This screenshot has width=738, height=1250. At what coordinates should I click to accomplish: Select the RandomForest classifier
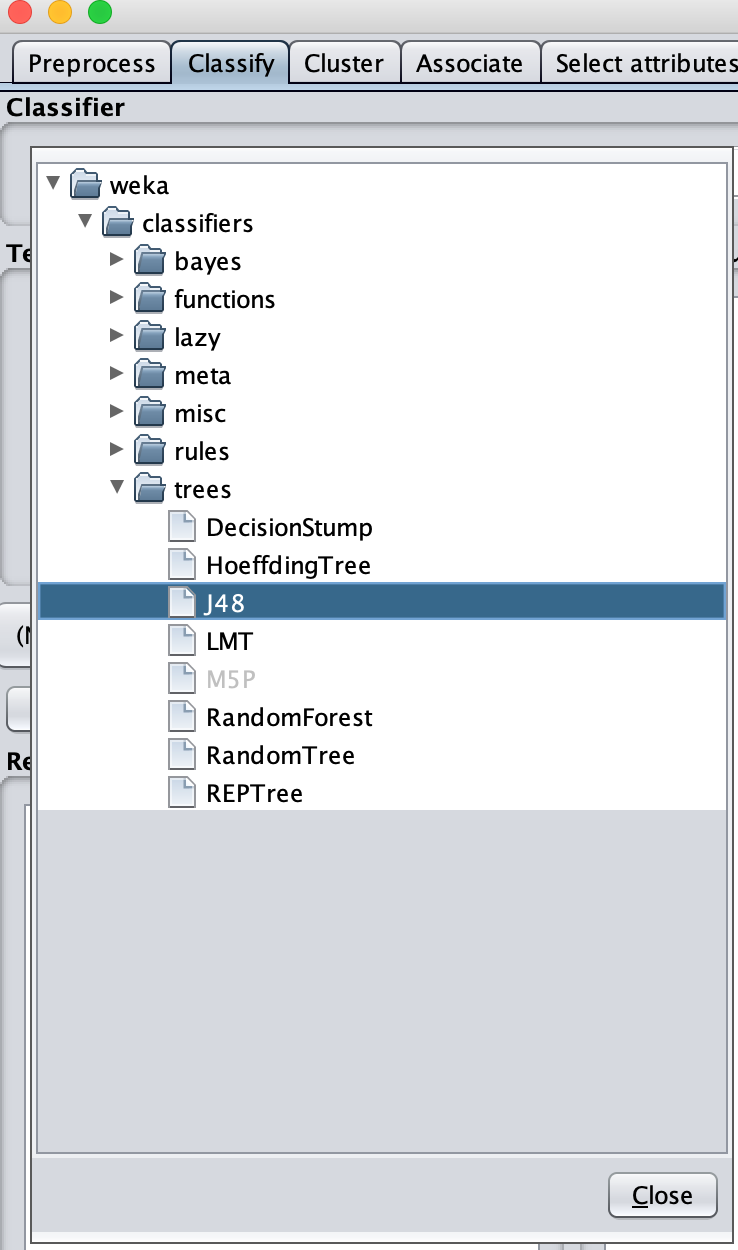point(289,718)
